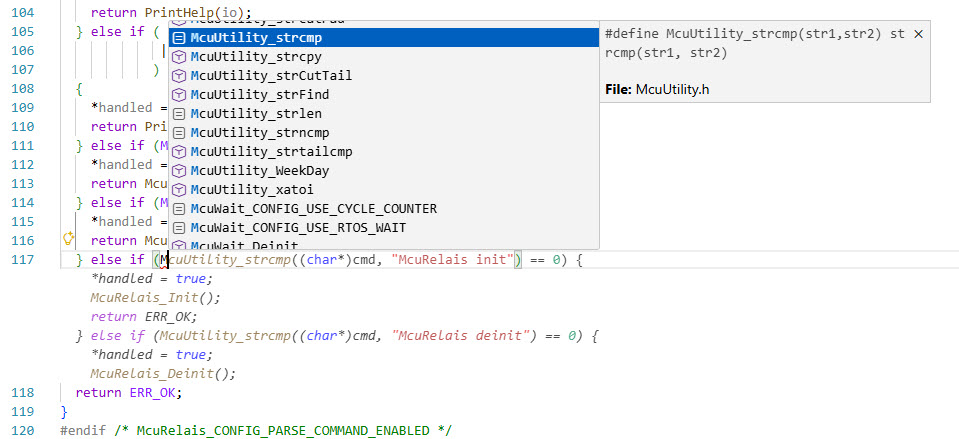
Task: Click the cube icon beside McuUtility_xatoi
Action: point(179,189)
